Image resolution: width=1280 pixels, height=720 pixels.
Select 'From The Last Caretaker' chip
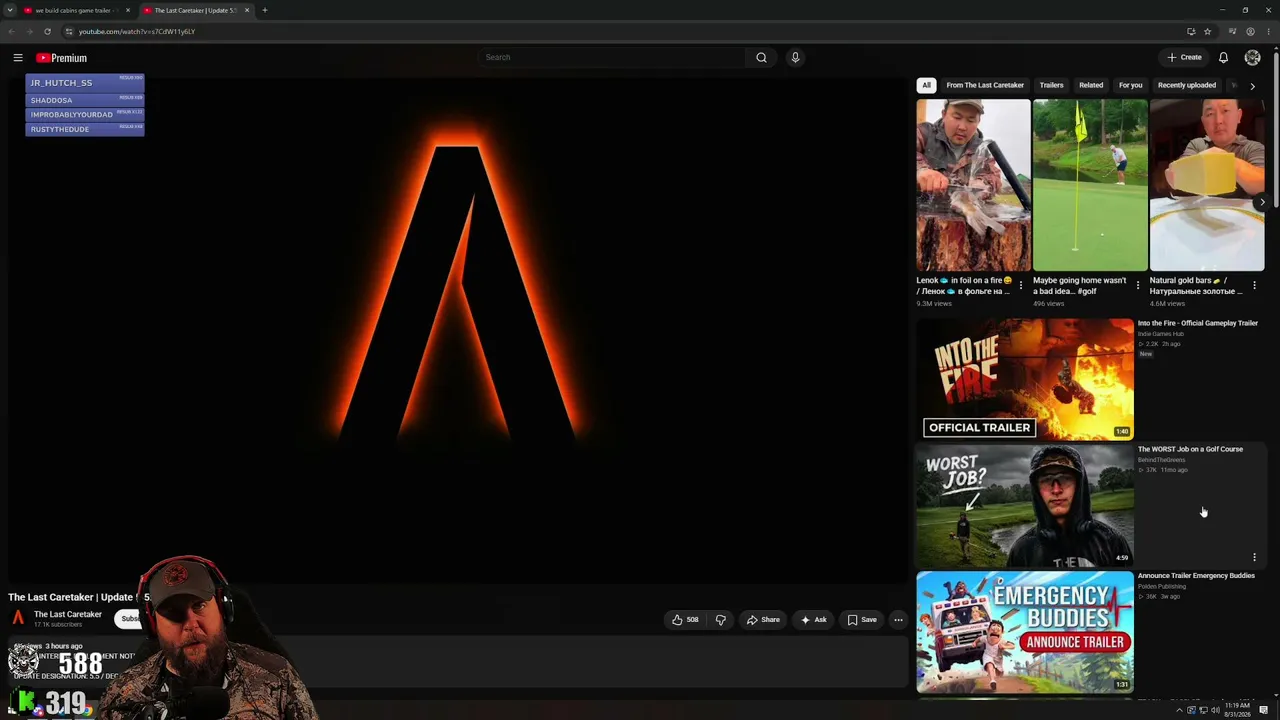pyautogui.click(x=985, y=85)
